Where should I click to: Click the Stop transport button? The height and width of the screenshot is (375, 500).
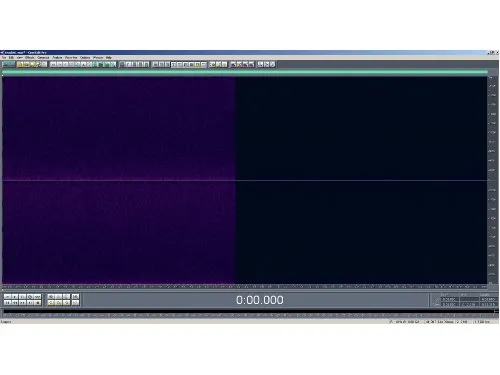pos(7,296)
